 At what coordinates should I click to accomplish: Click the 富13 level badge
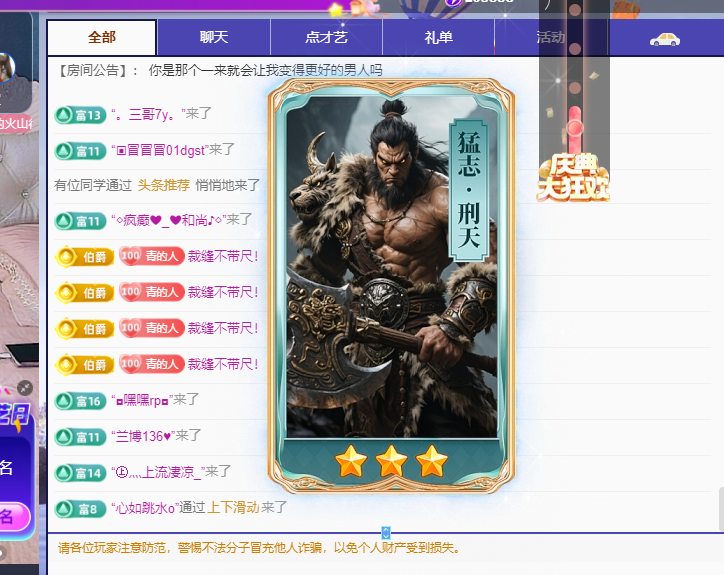point(80,115)
